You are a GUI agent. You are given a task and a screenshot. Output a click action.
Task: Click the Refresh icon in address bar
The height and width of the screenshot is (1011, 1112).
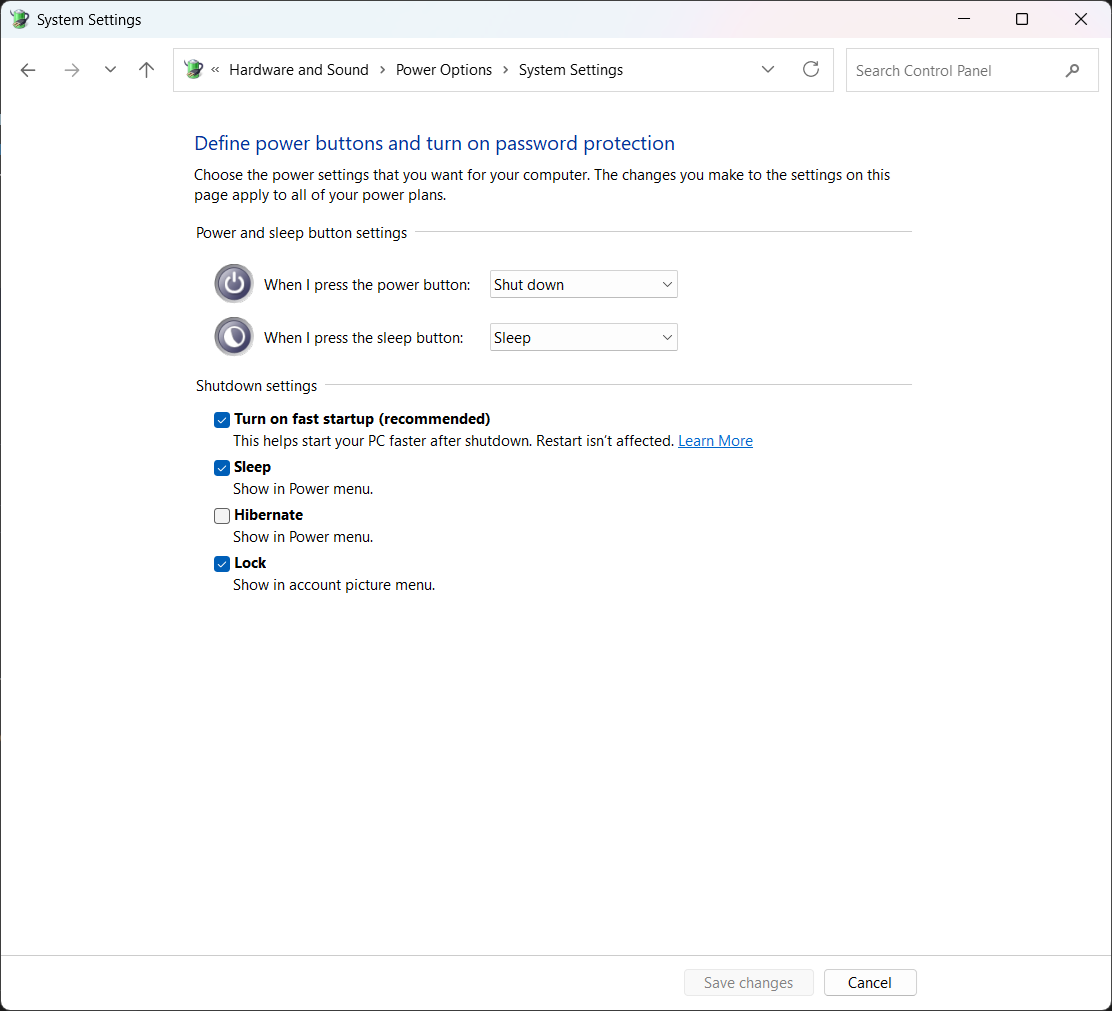click(811, 69)
